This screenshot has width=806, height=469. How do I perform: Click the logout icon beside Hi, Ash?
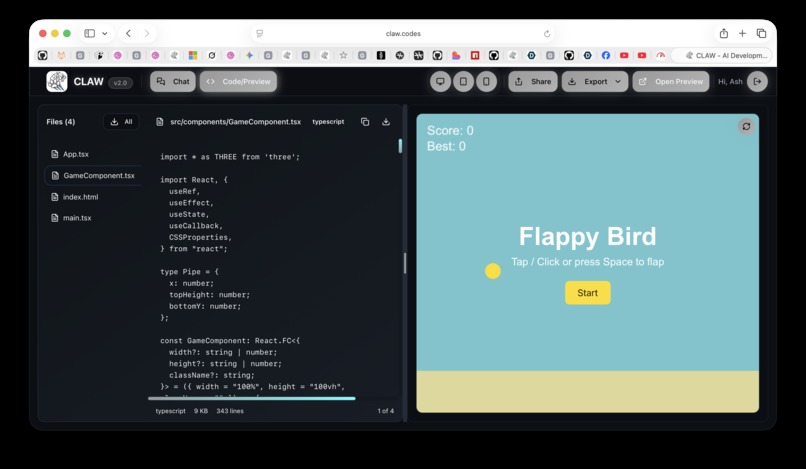click(x=757, y=81)
